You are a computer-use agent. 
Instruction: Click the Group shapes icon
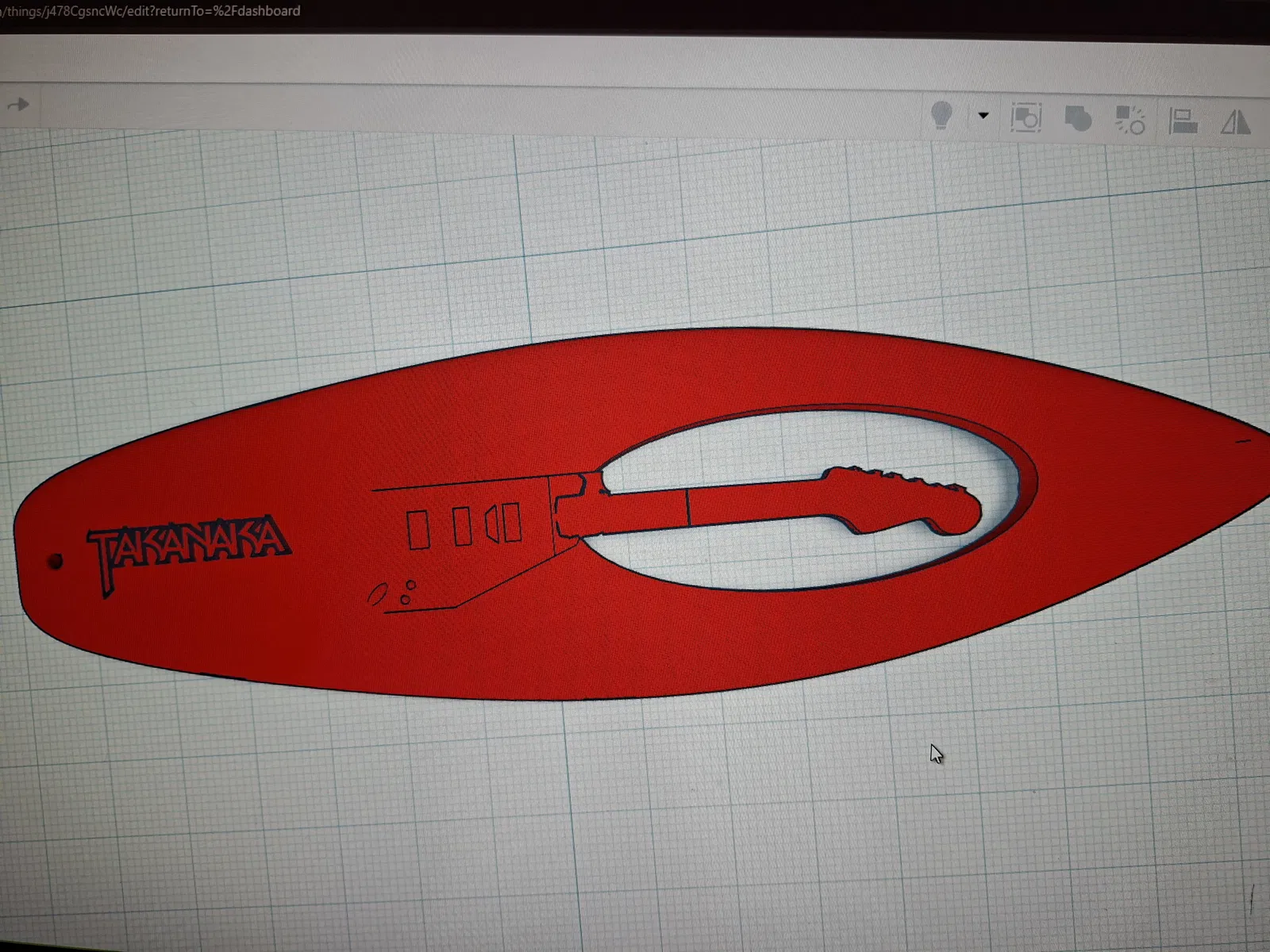pos(1026,119)
